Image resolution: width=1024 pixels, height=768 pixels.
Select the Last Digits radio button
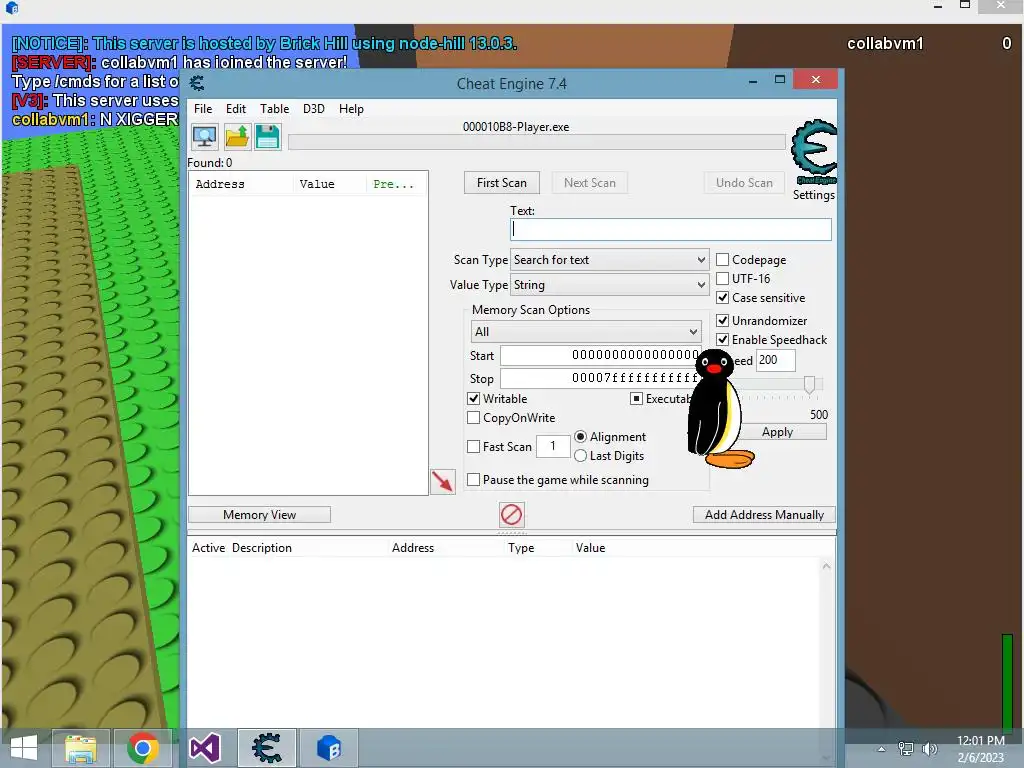coord(580,456)
